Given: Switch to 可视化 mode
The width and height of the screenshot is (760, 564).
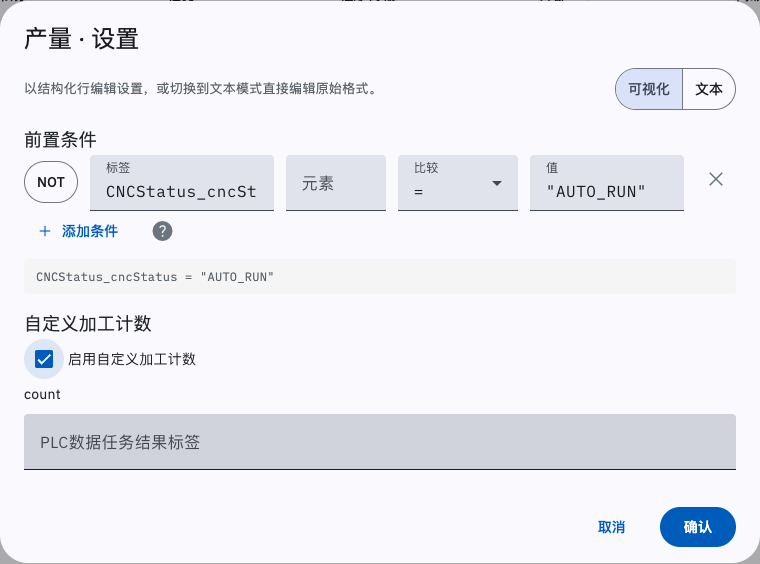Looking at the screenshot, I should (x=649, y=89).
